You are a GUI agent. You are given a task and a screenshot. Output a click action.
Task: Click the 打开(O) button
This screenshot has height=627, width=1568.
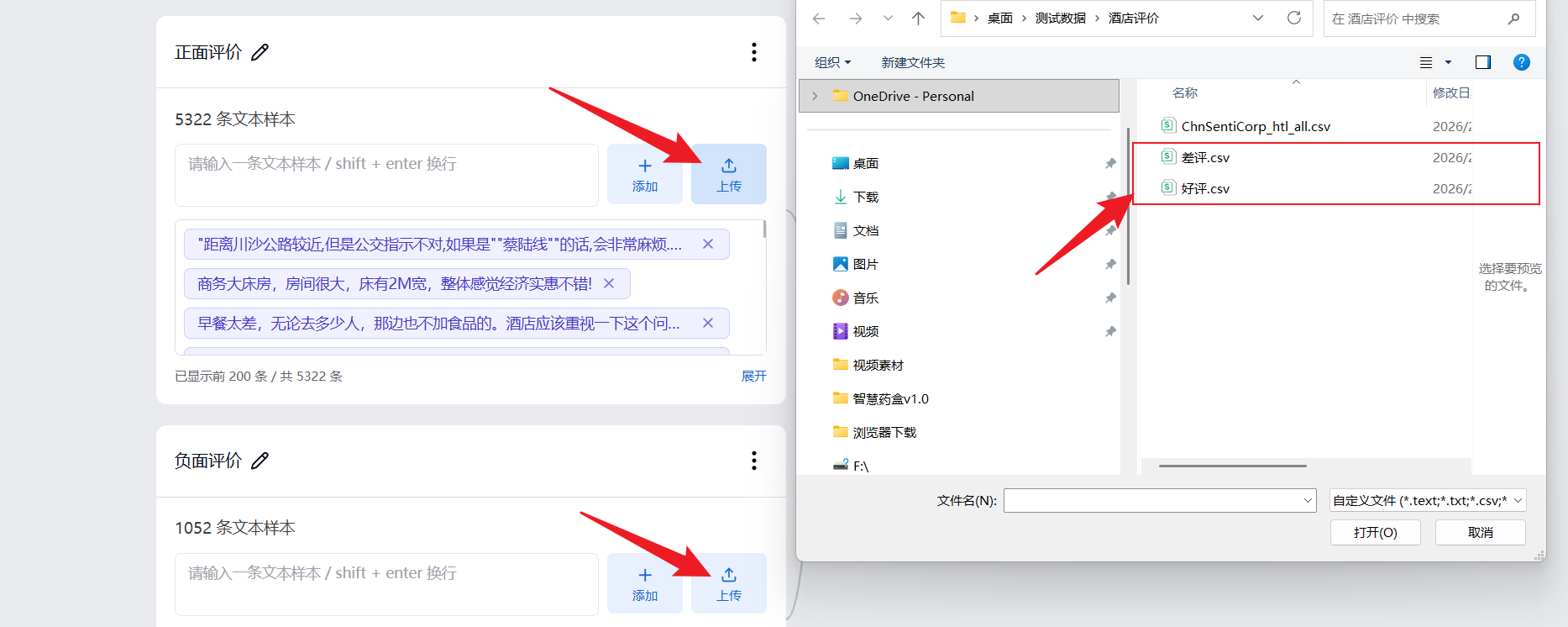(x=1375, y=532)
